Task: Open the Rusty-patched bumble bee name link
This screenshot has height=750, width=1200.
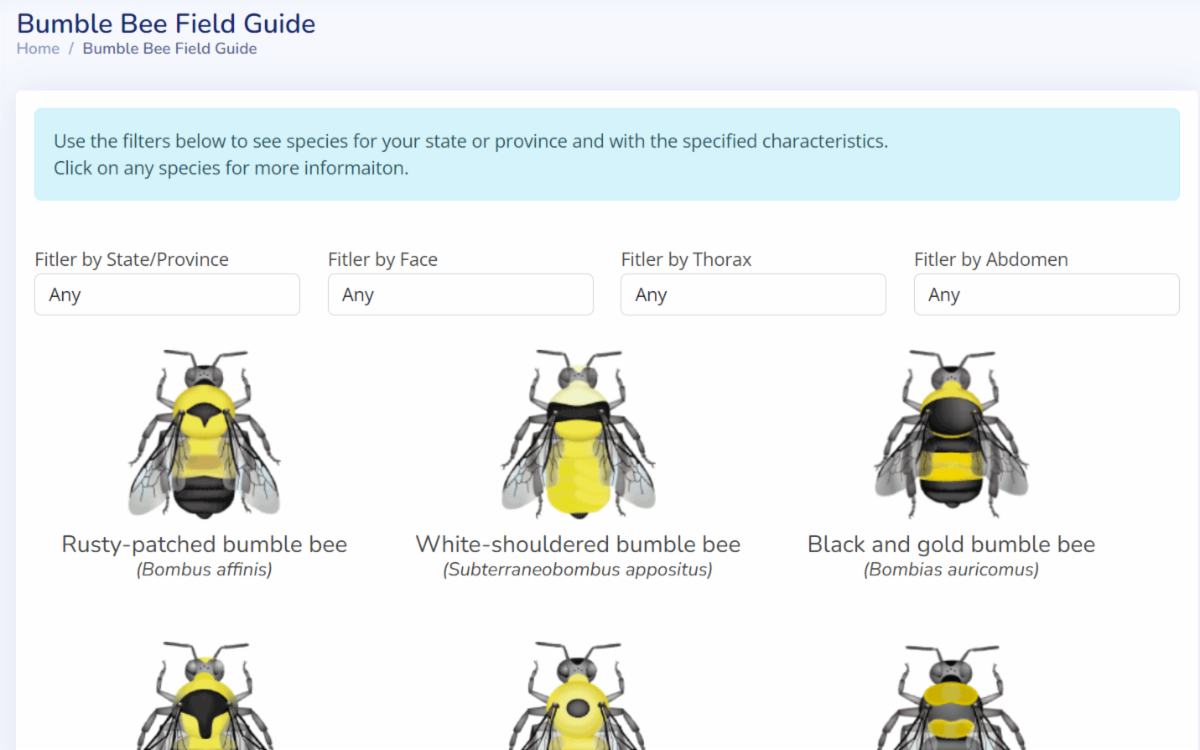Action: click(x=204, y=545)
